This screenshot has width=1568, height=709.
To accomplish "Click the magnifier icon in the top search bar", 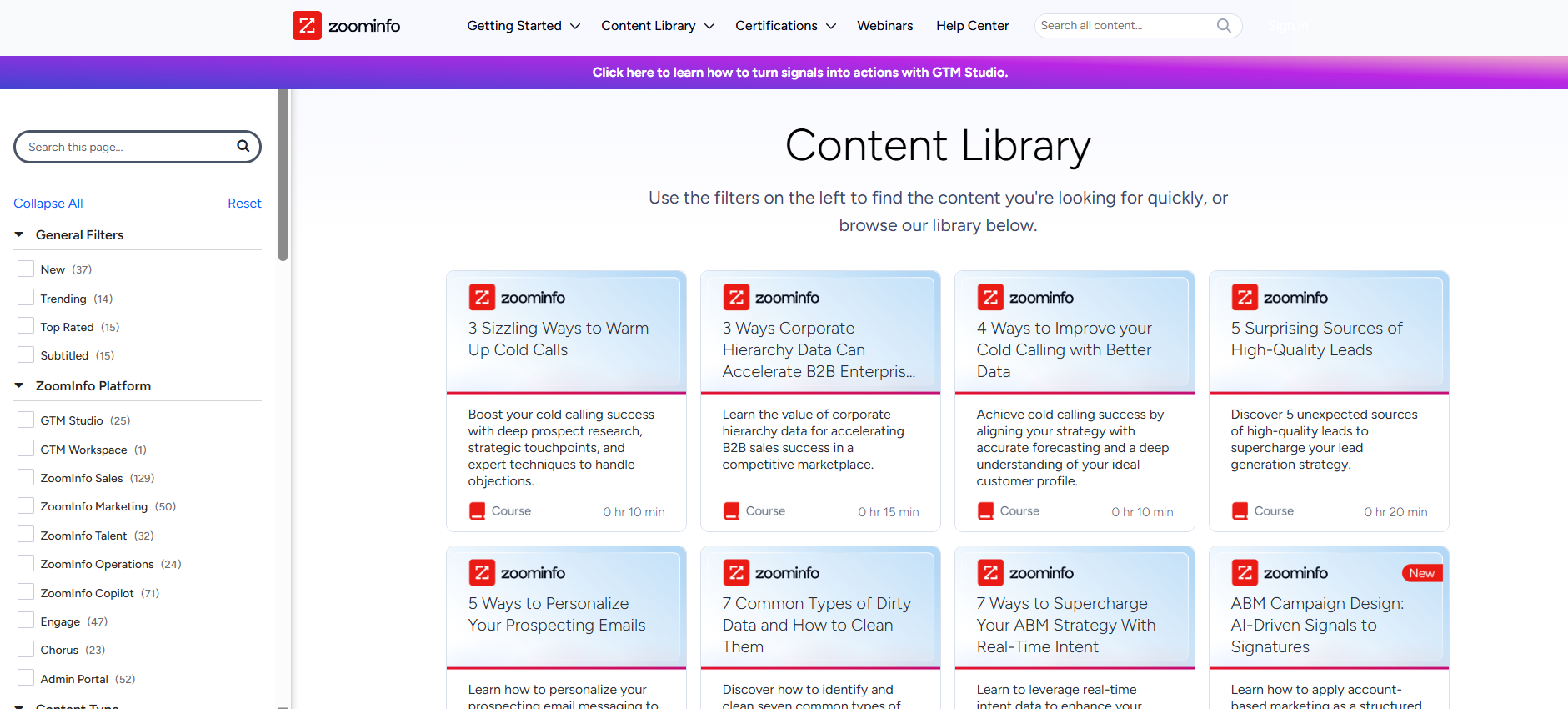I will [1224, 26].
